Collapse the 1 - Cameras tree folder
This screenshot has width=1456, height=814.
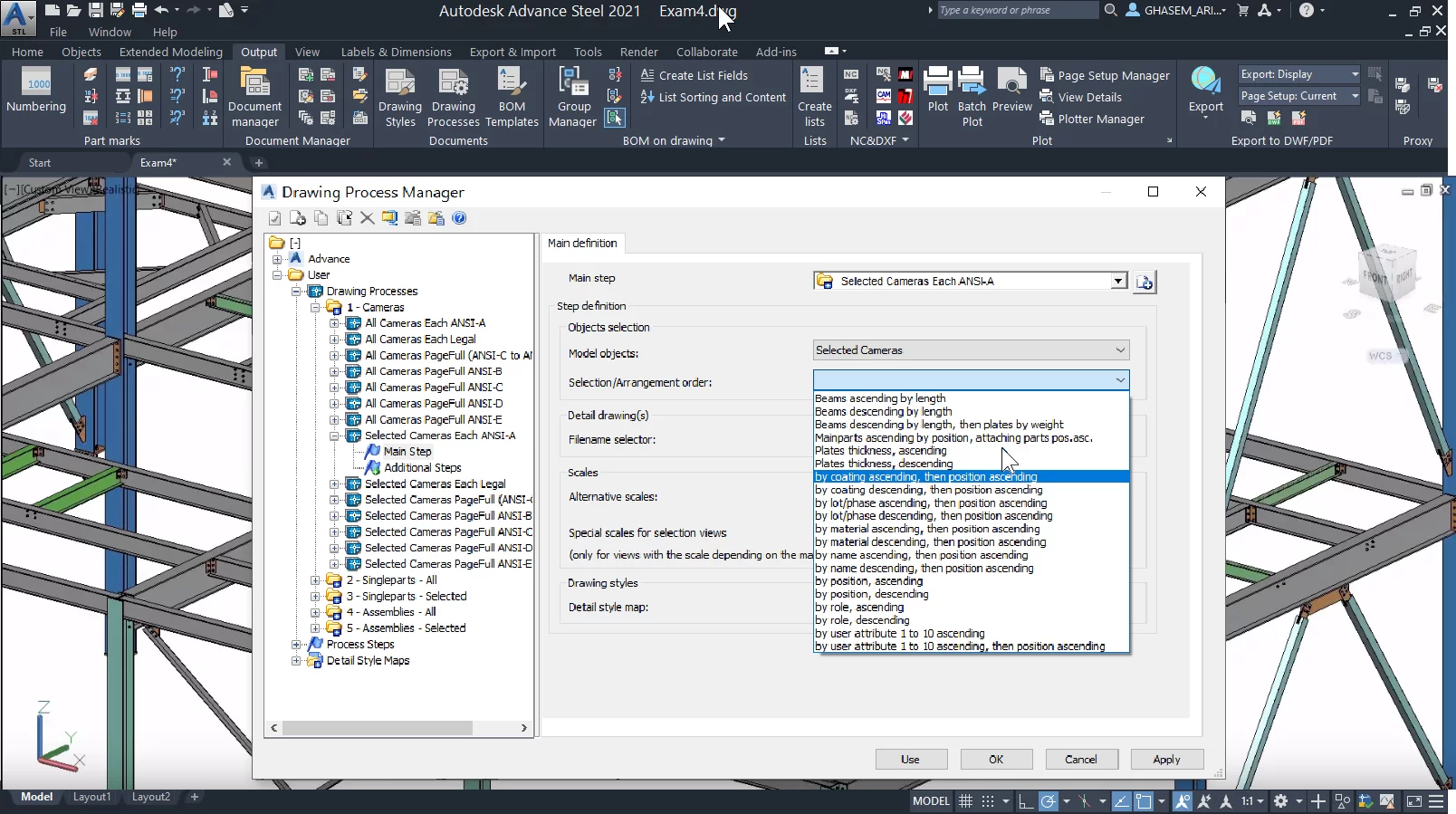[315, 308]
